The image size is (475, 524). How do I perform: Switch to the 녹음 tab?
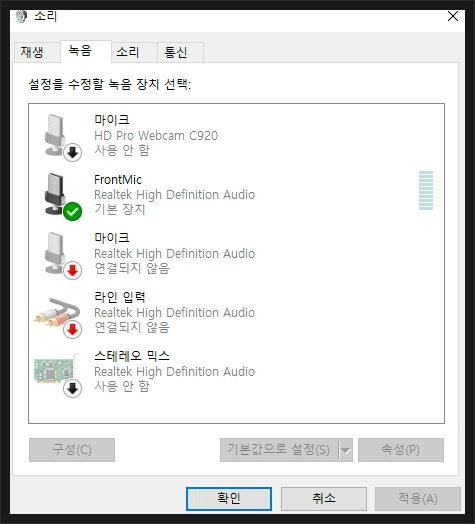(86, 51)
